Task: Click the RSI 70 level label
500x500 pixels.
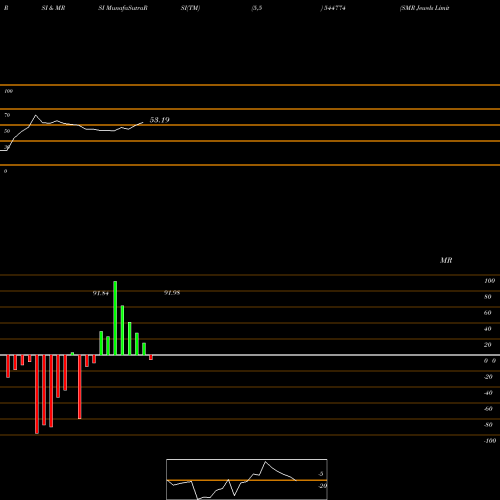Action: (7, 115)
